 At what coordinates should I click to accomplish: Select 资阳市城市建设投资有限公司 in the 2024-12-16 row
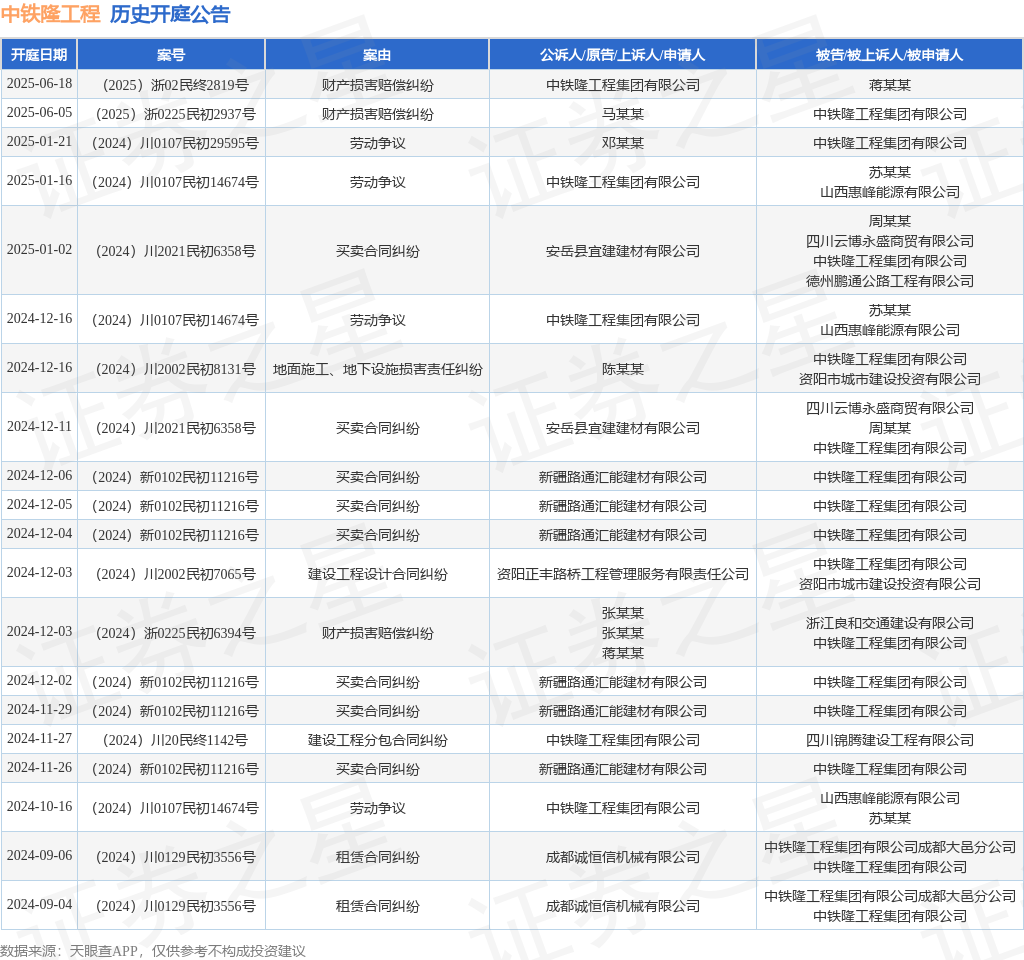889,379
